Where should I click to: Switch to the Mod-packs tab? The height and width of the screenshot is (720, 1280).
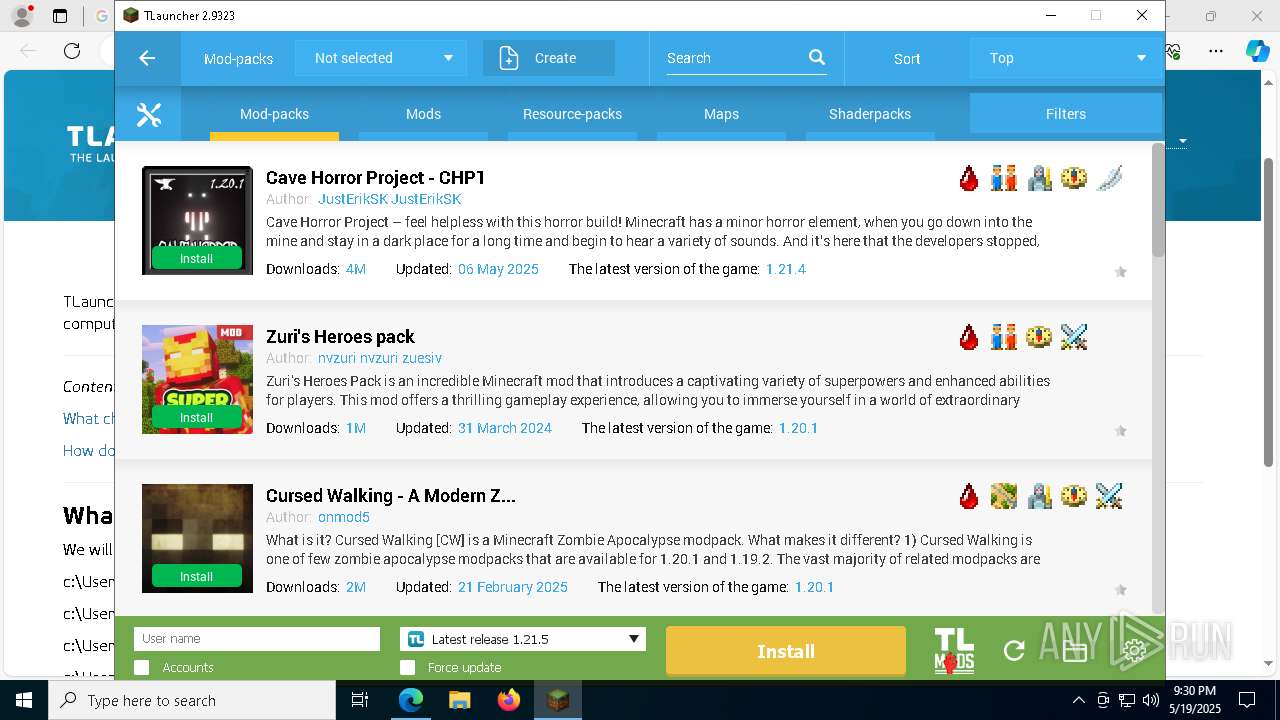tap(274, 114)
